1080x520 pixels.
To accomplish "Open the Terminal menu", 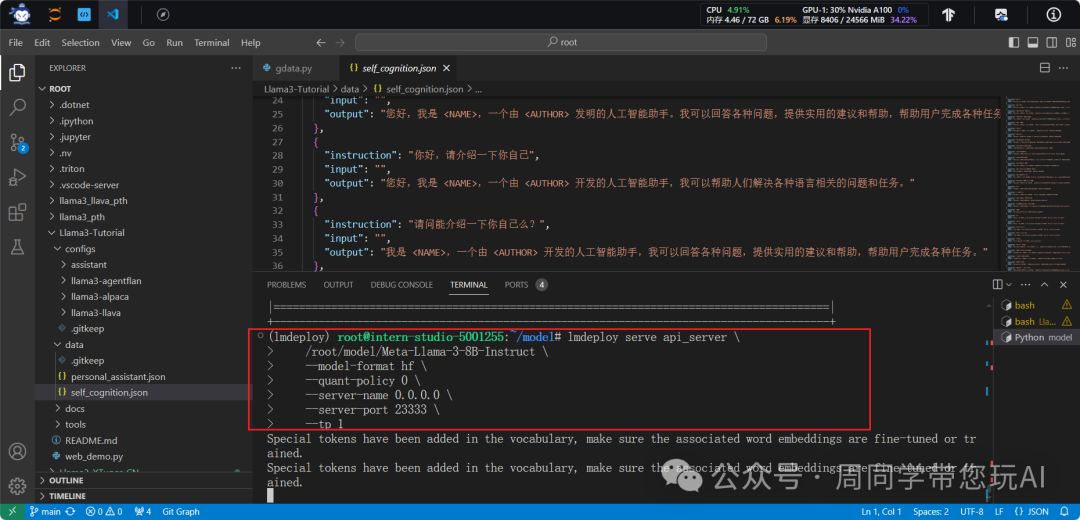I will [x=211, y=43].
